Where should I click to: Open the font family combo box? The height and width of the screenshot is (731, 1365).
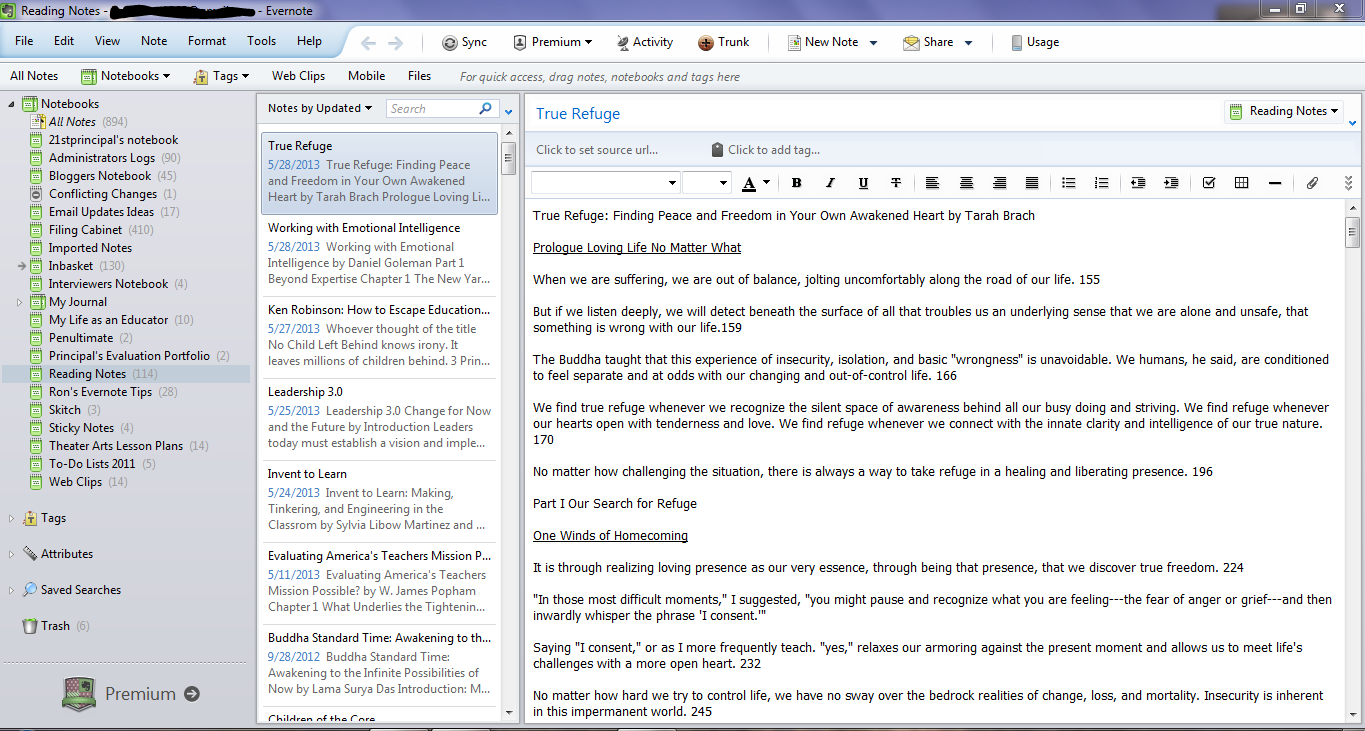(x=605, y=183)
